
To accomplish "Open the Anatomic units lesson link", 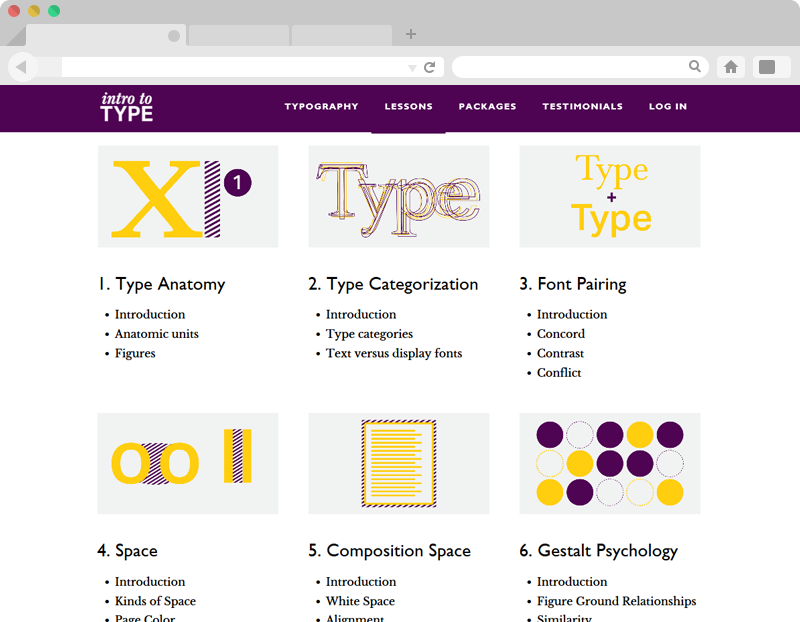I will tap(156, 334).
